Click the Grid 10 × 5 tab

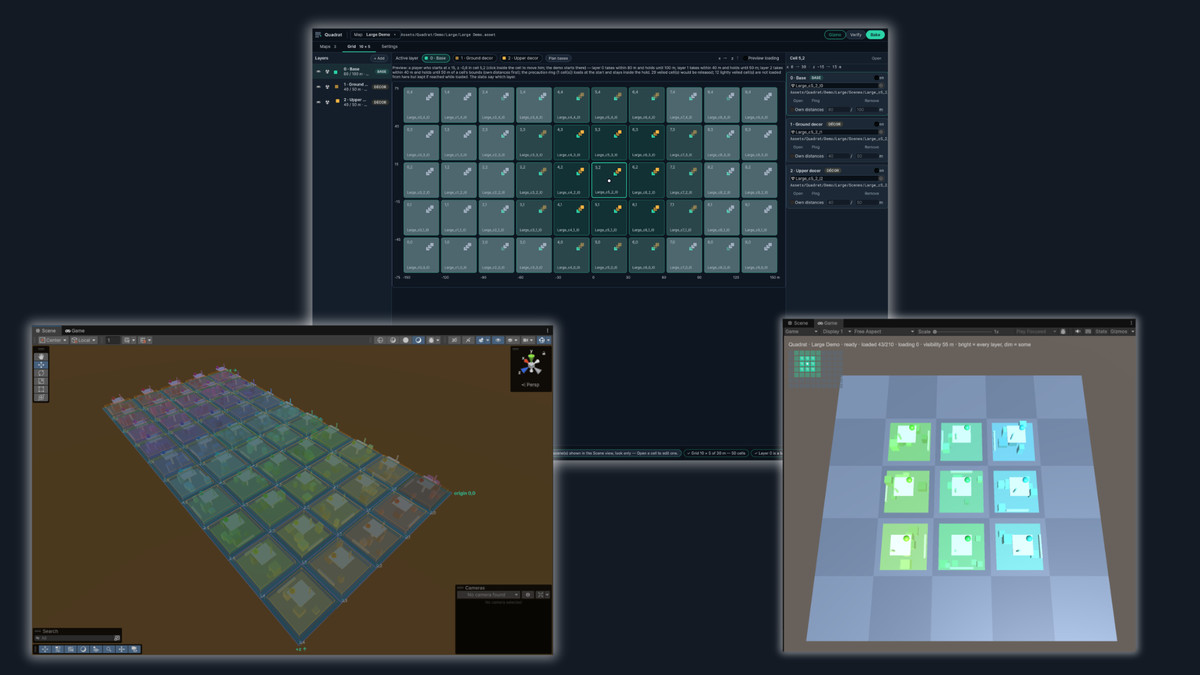pyautogui.click(x=358, y=46)
